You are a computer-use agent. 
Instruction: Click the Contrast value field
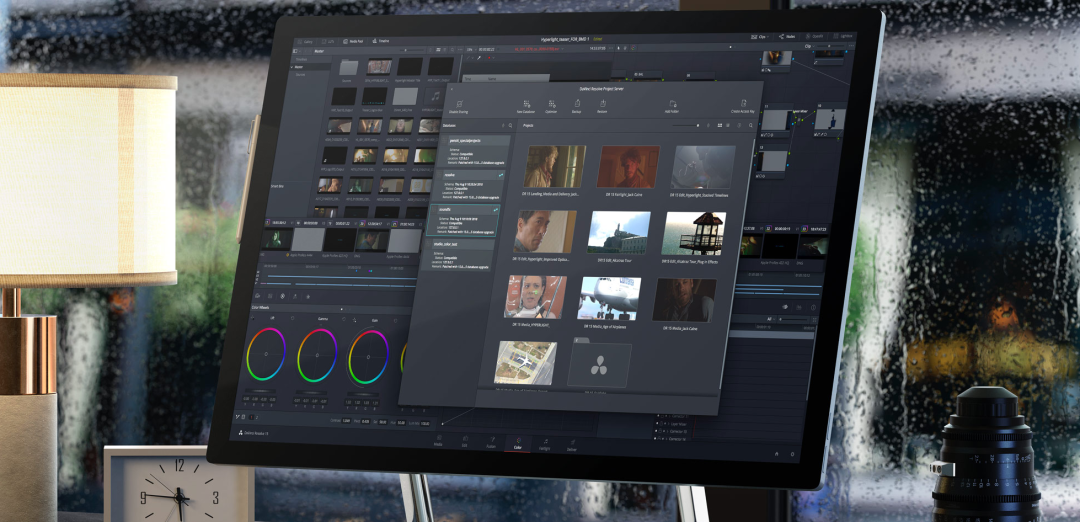346,420
